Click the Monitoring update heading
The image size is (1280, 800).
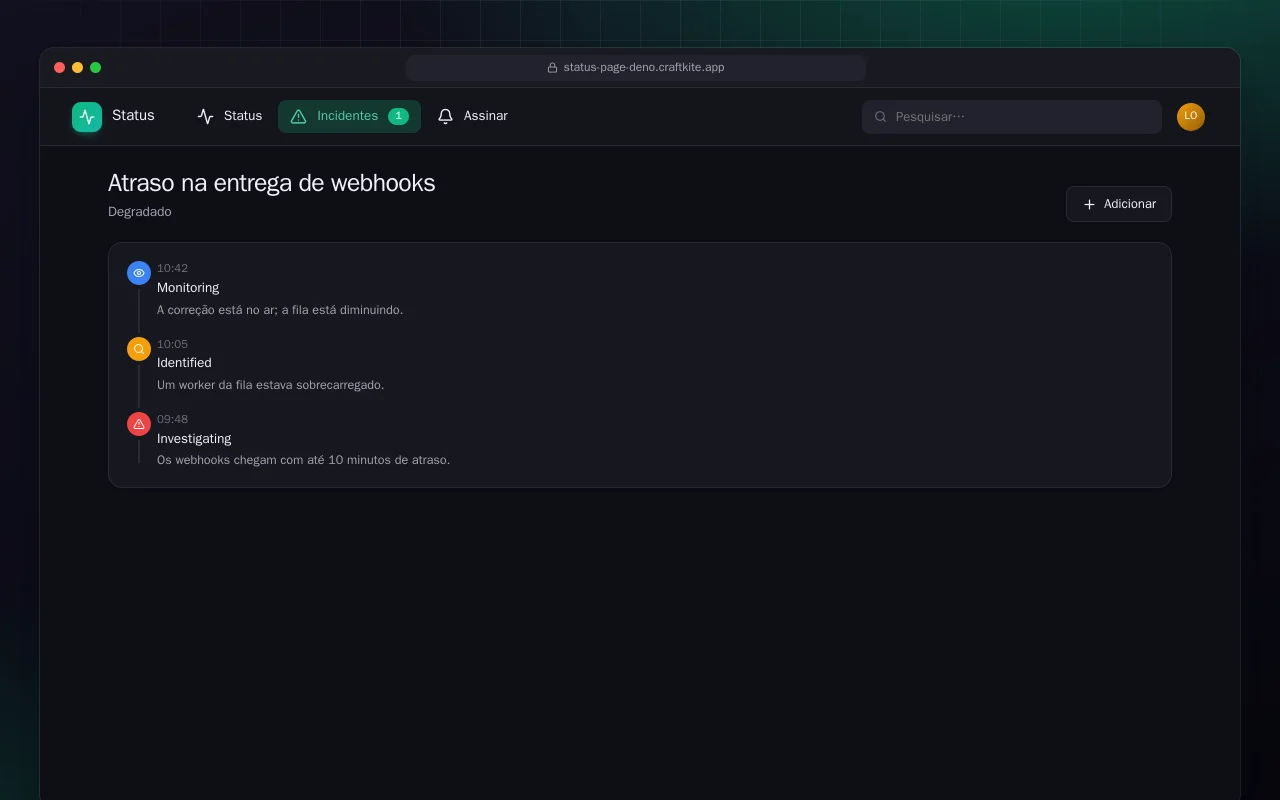188,288
